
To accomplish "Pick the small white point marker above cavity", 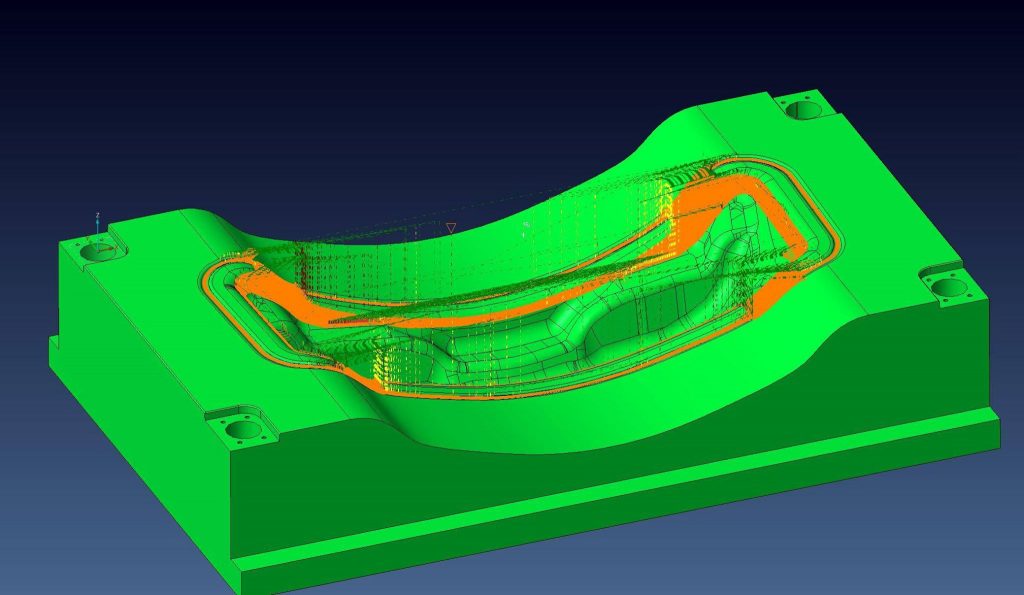I will (x=526, y=226).
